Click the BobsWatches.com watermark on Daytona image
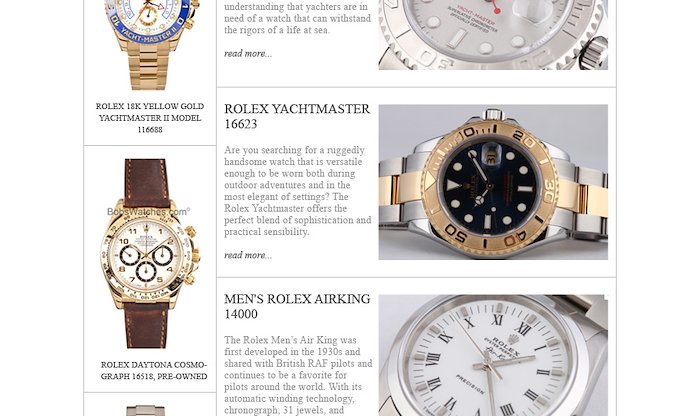700x416 pixels. pyautogui.click(x=149, y=212)
